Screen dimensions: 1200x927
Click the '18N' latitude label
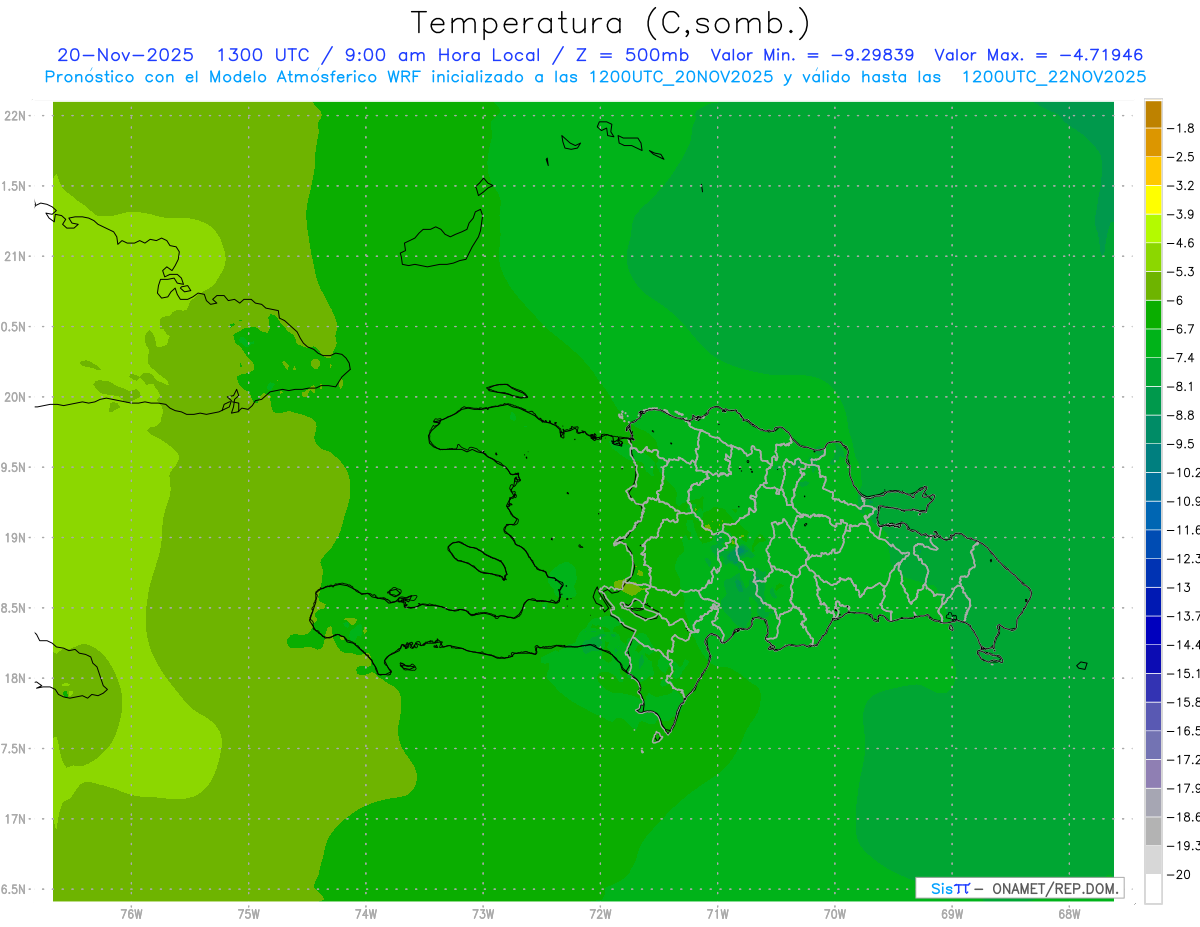pos(16,679)
